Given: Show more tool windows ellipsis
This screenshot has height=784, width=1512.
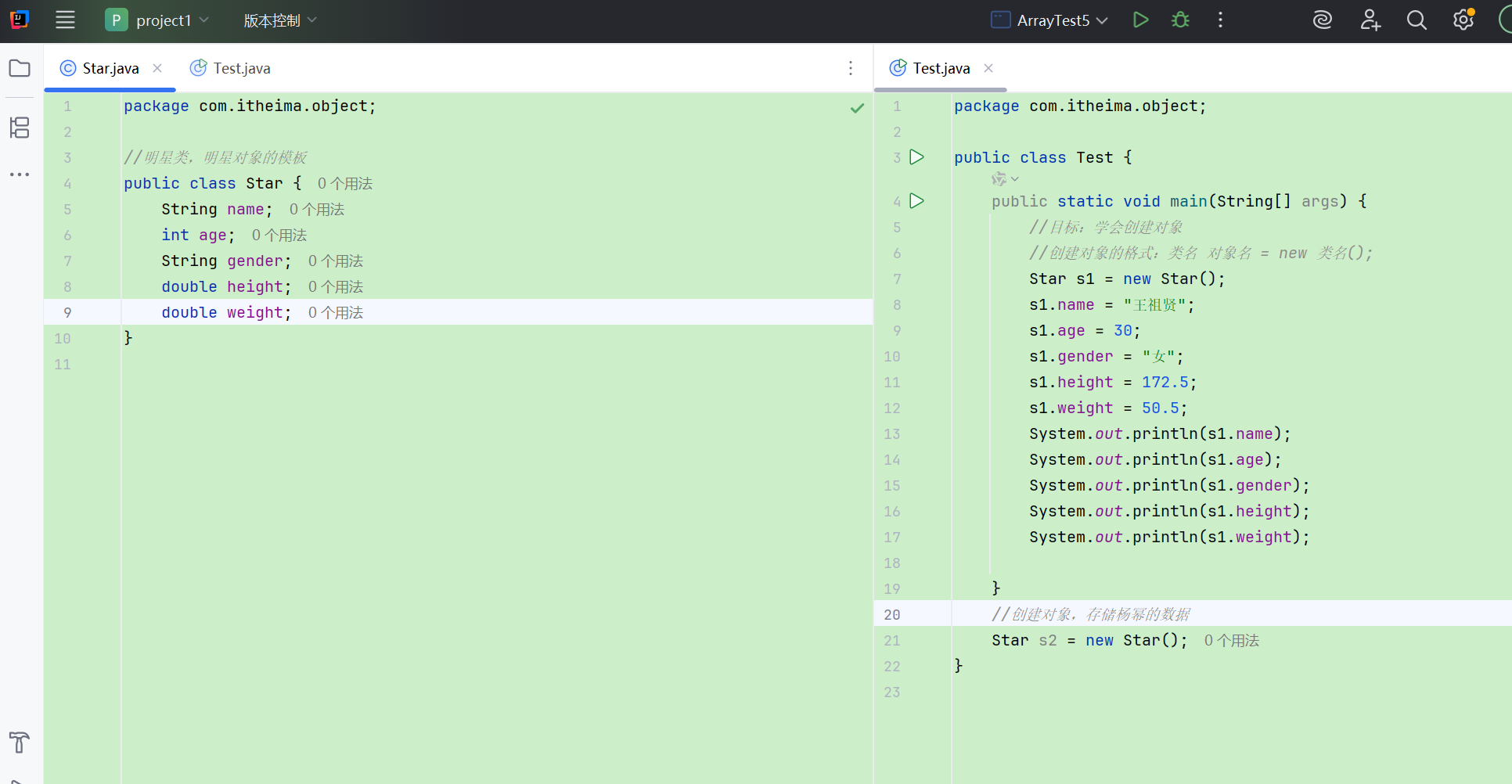Looking at the screenshot, I should tap(20, 174).
